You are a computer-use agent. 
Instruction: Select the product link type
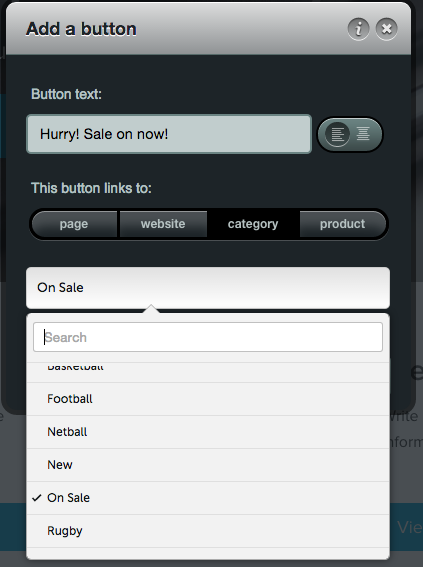(x=342, y=224)
